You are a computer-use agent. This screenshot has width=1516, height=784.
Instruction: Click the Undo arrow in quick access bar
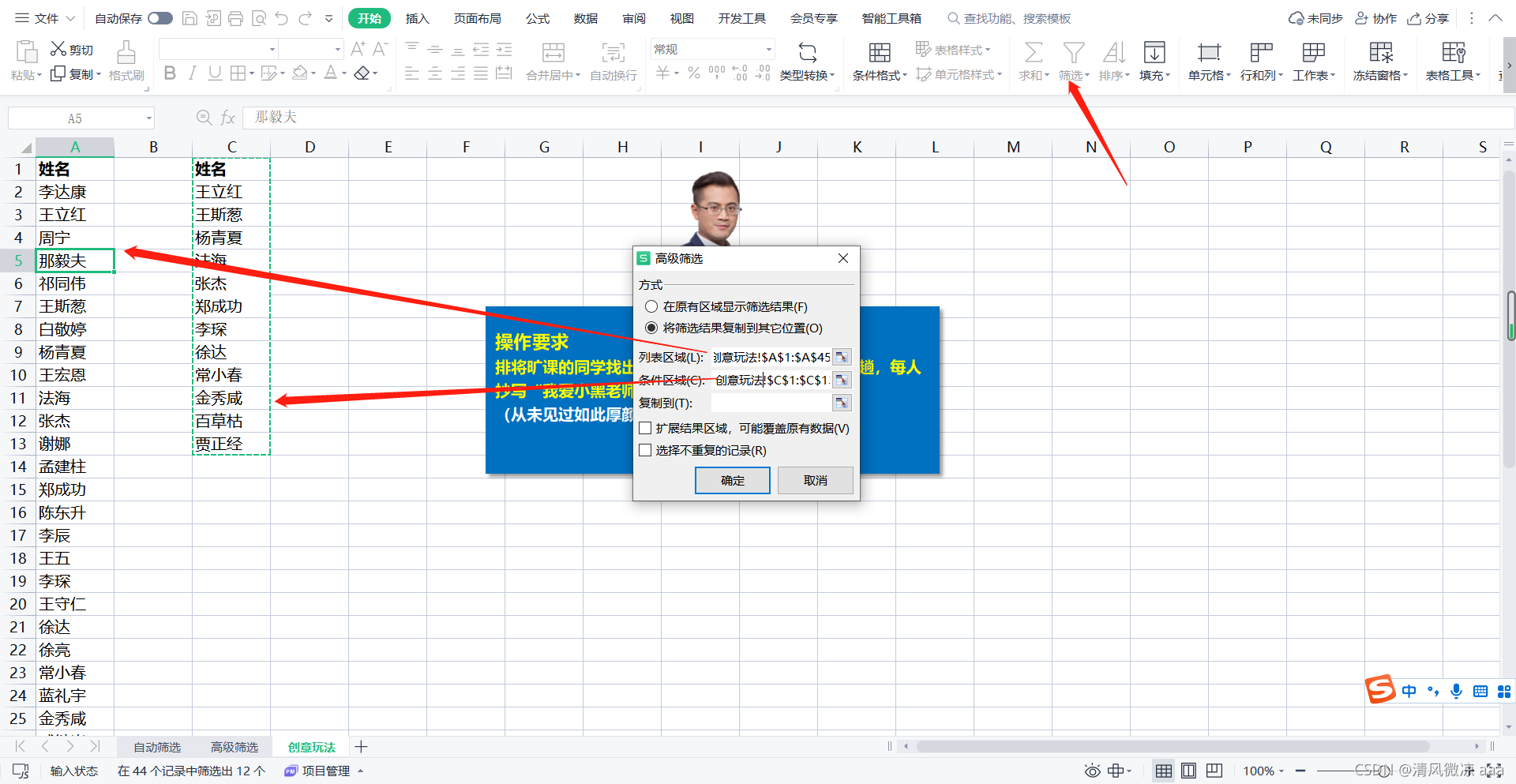pyautogui.click(x=282, y=18)
